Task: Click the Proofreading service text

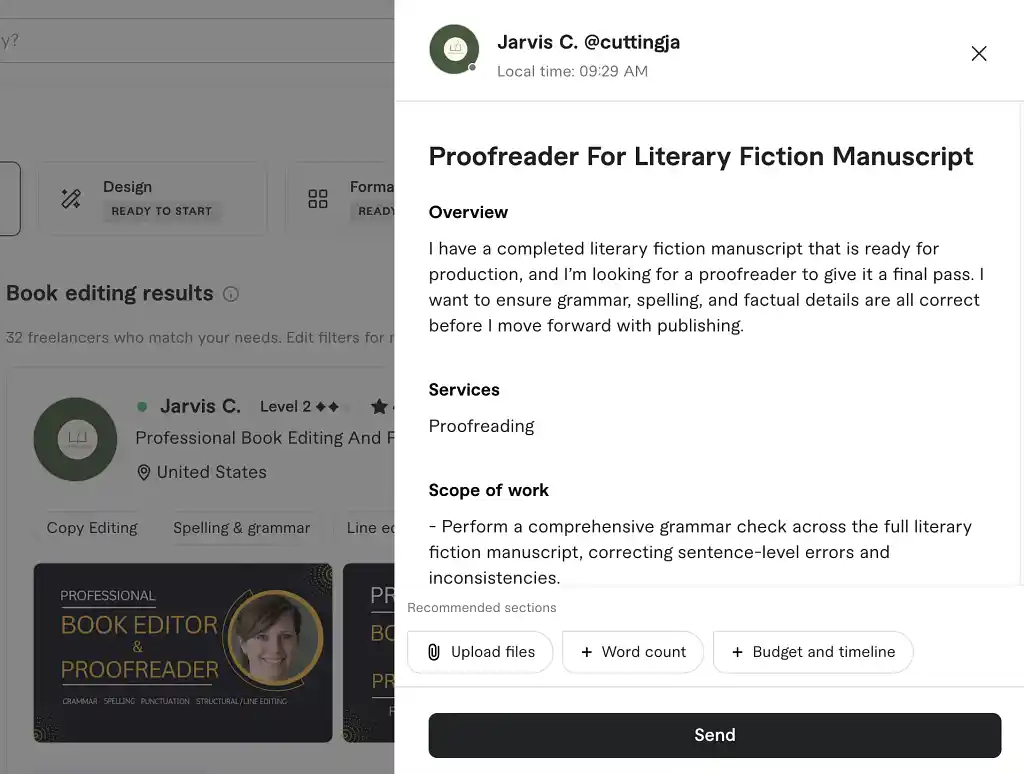Action: (481, 426)
